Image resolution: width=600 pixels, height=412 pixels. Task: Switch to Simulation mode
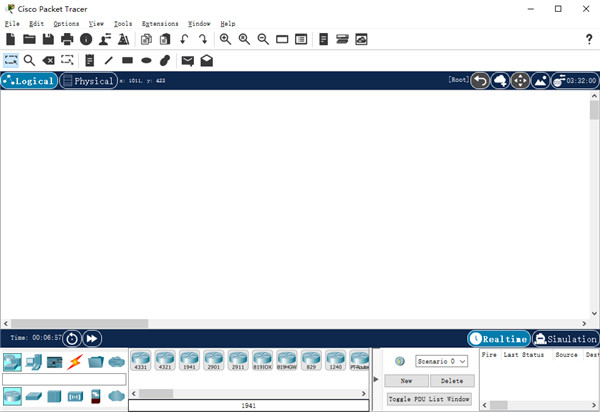pyautogui.click(x=565, y=339)
